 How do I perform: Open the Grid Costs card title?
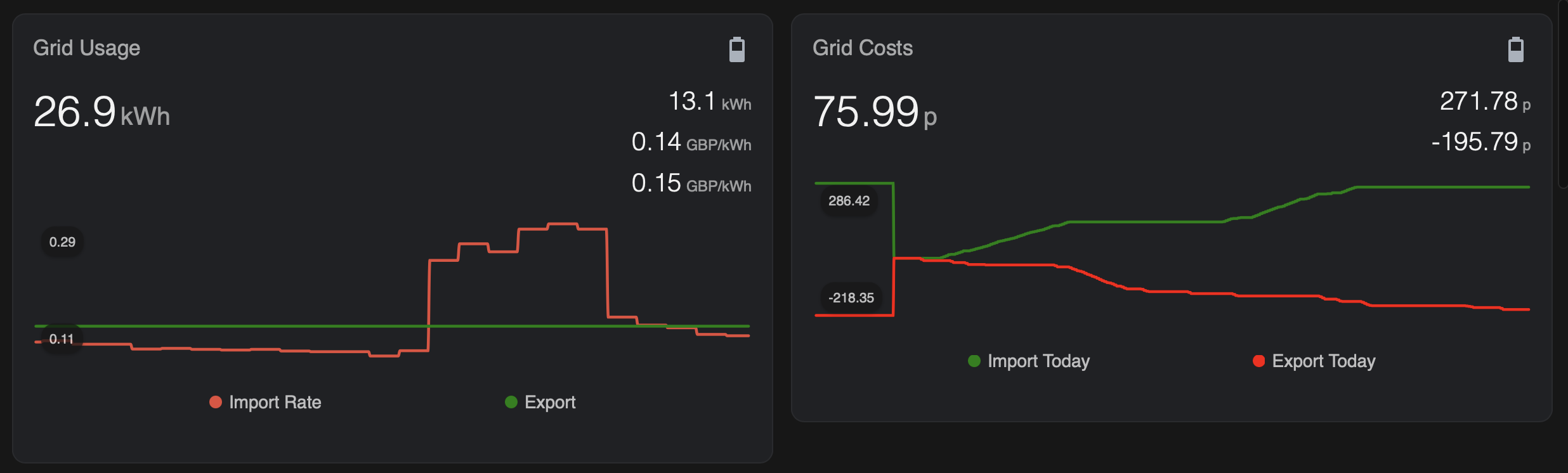(x=863, y=48)
